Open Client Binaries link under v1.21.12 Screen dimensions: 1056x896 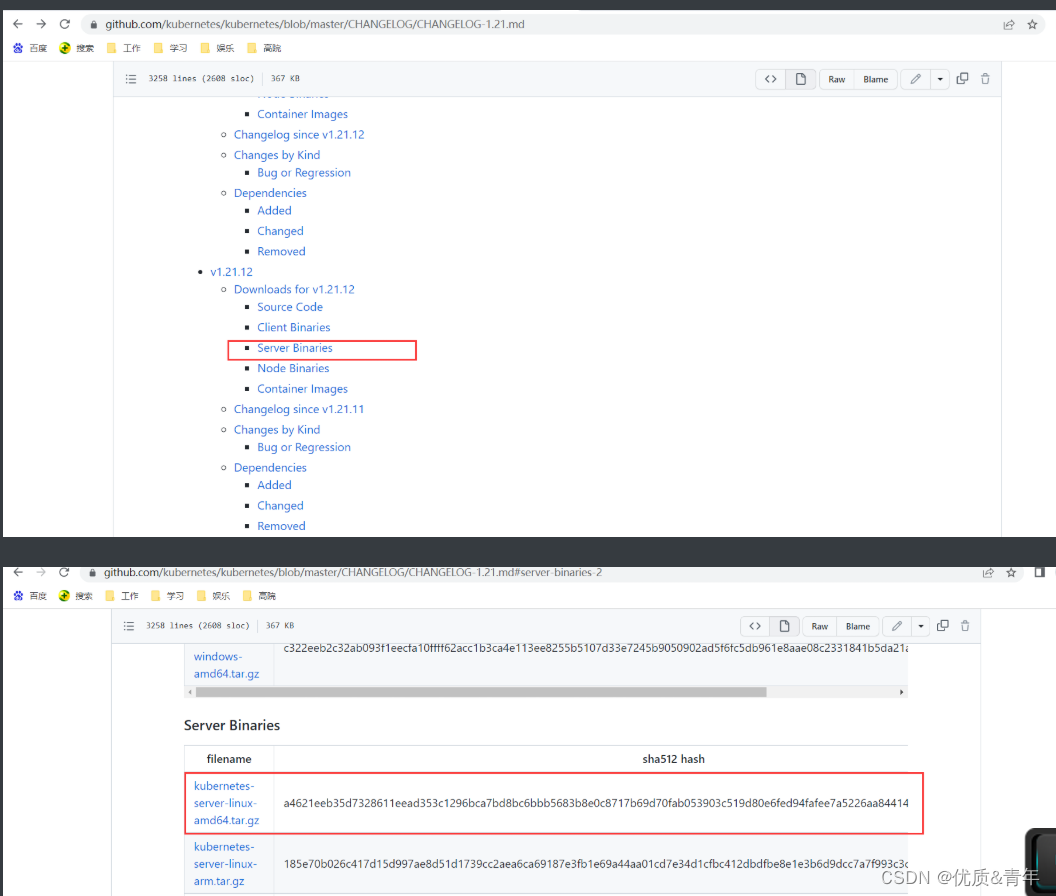294,327
